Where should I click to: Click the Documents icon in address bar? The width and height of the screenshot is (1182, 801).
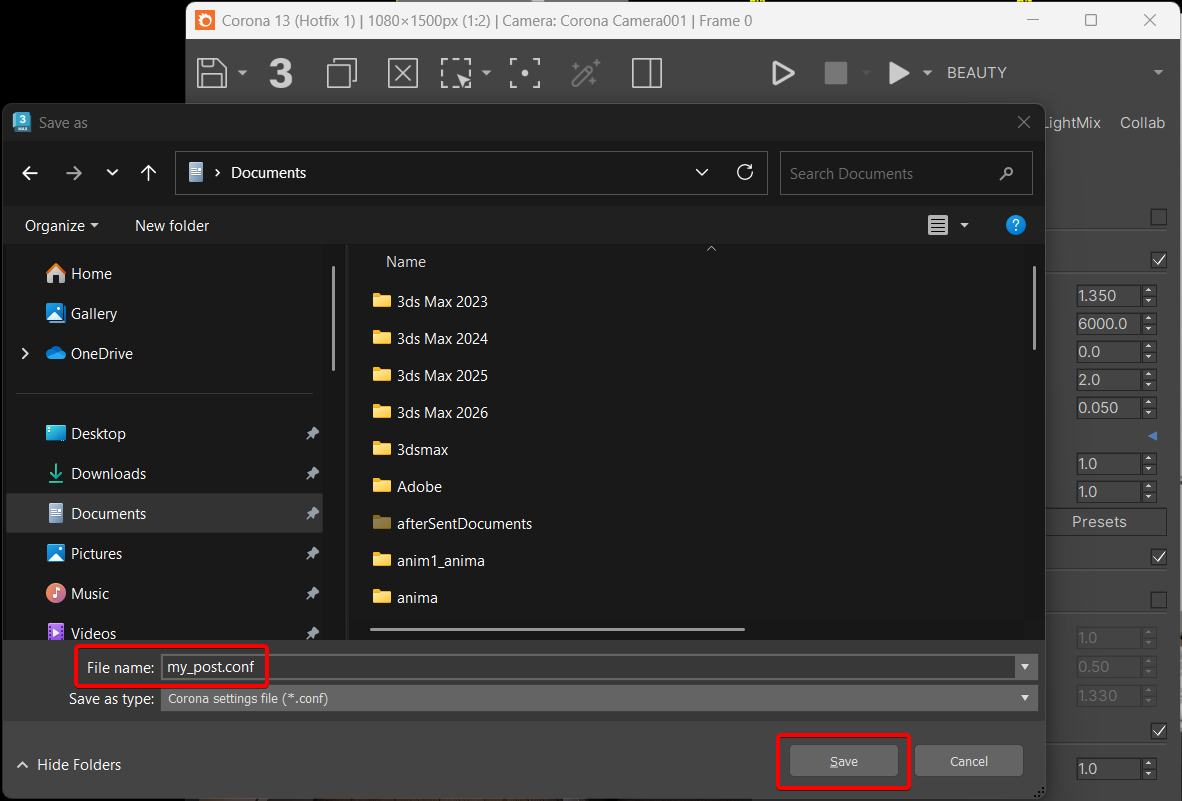[196, 173]
